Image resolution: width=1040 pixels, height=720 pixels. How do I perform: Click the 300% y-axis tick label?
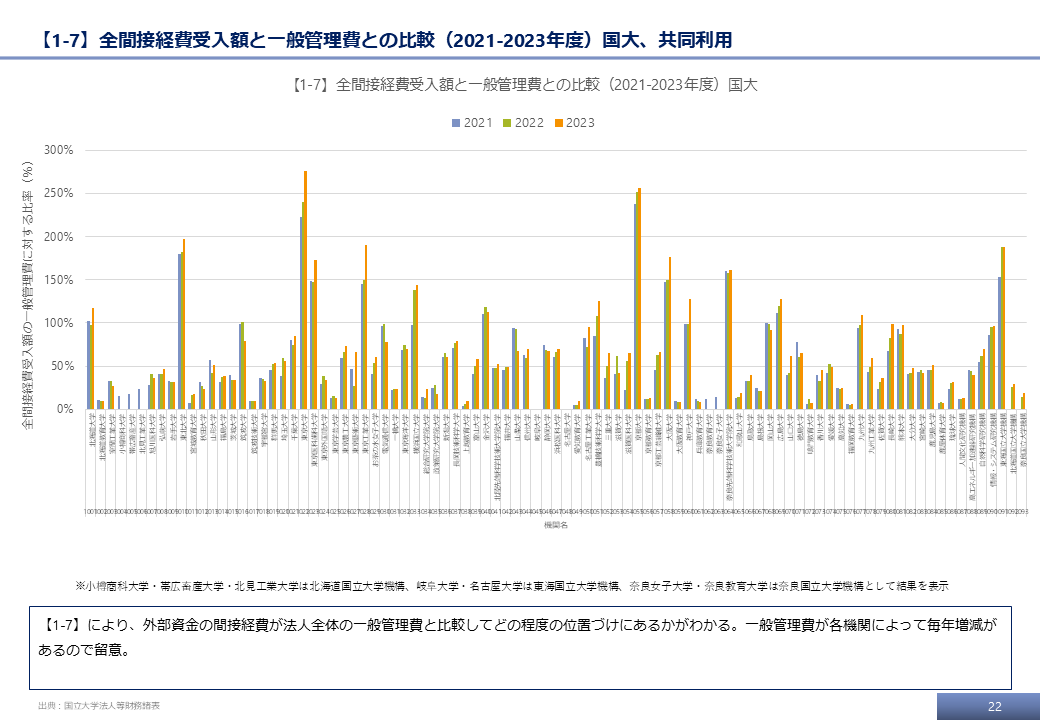coord(60,150)
